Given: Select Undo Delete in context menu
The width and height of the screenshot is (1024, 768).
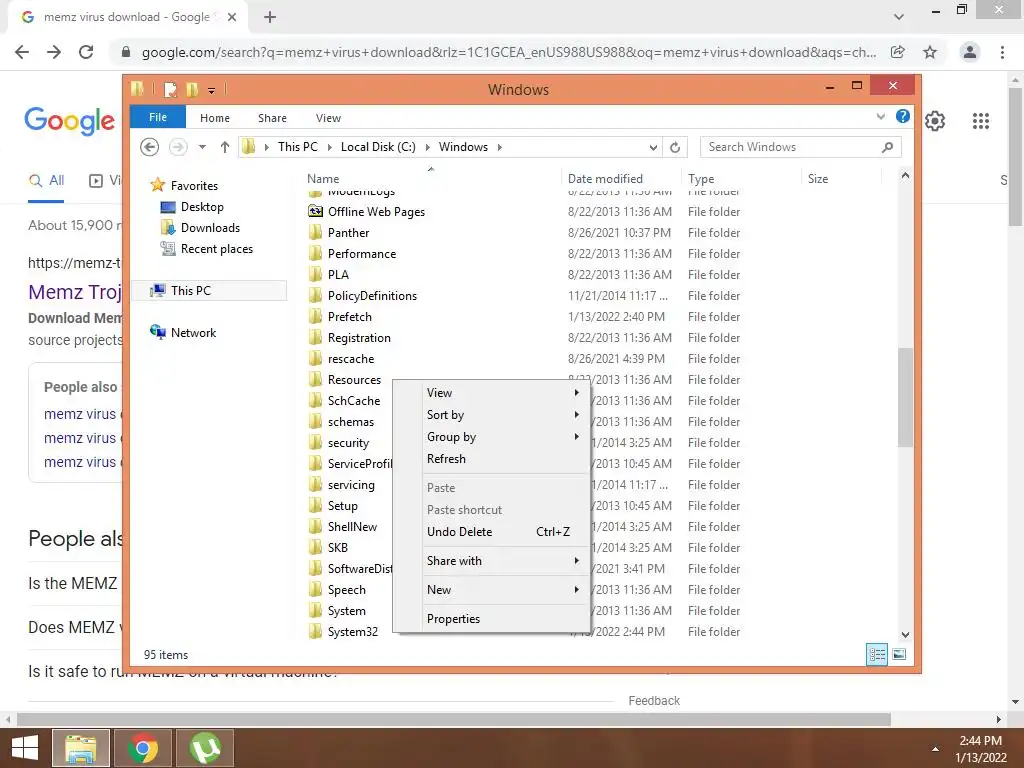Looking at the screenshot, I should 491,532.
